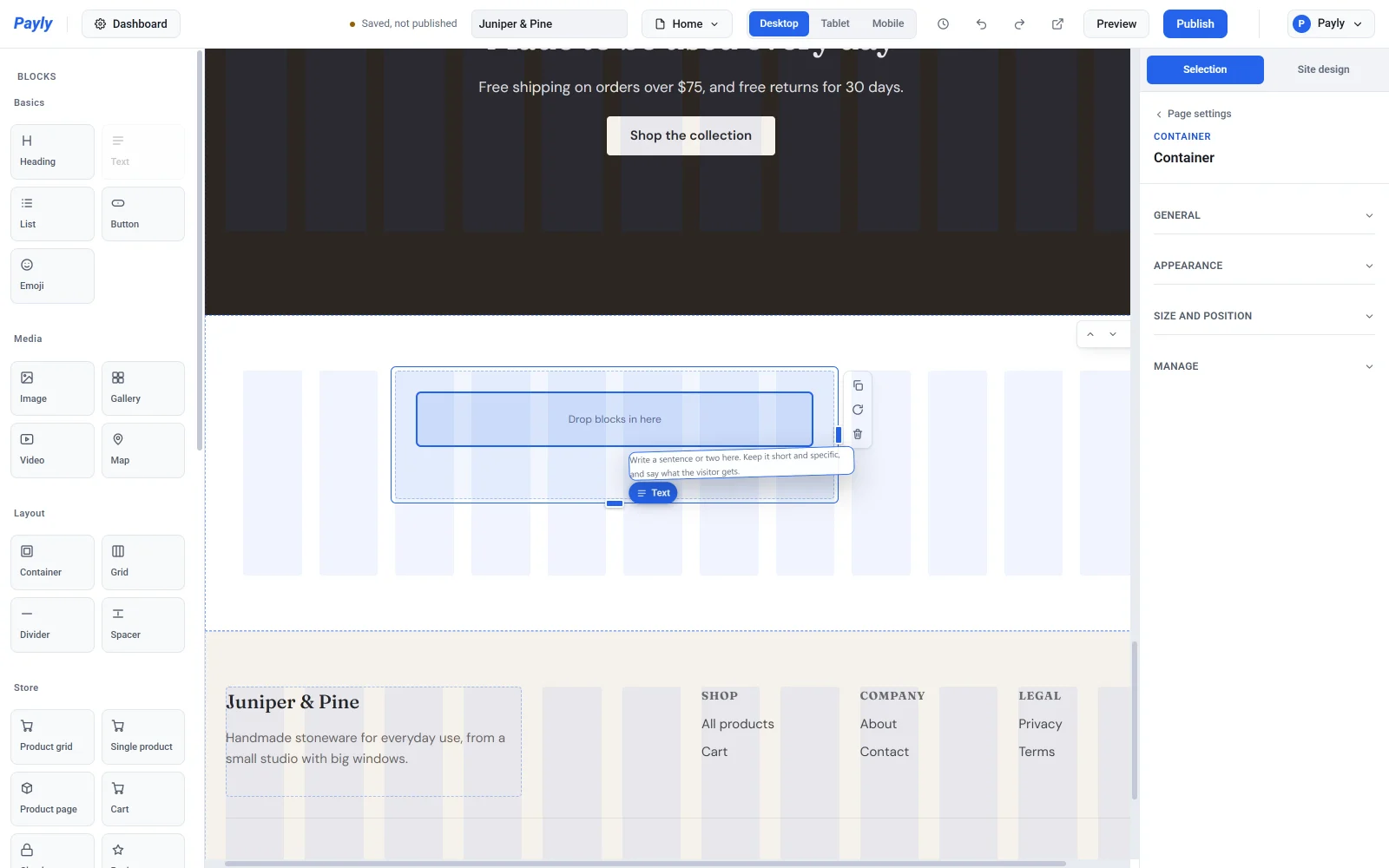Reset the selected container with refresh icon
1389x868 pixels.
pos(858,410)
